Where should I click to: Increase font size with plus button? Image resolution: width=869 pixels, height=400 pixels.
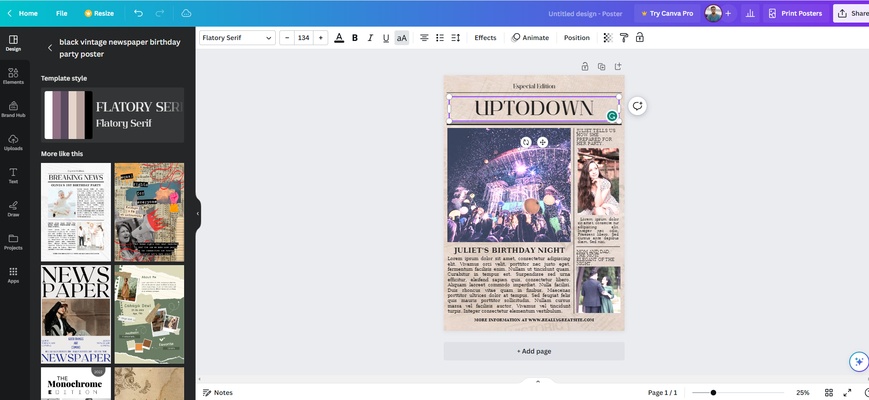[320, 38]
